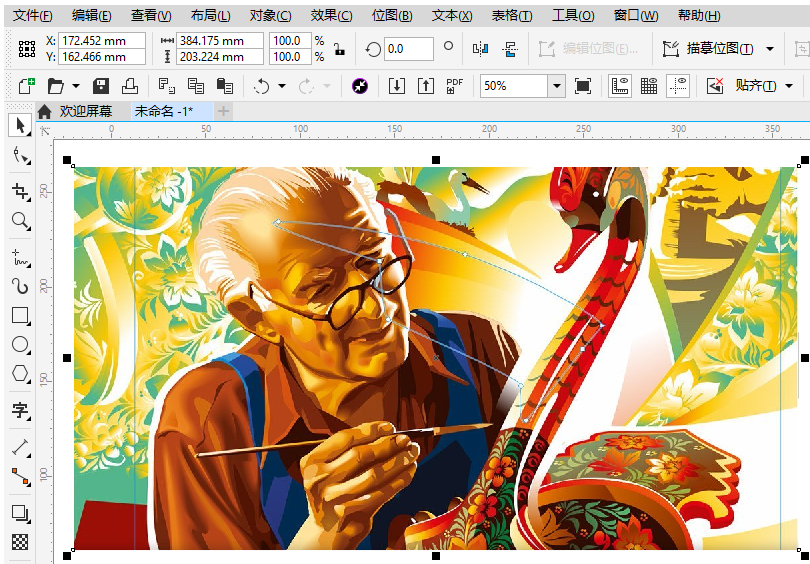This screenshot has height=564, width=810.
Task: Copy the selection to clipboard
Action: (x=196, y=86)
